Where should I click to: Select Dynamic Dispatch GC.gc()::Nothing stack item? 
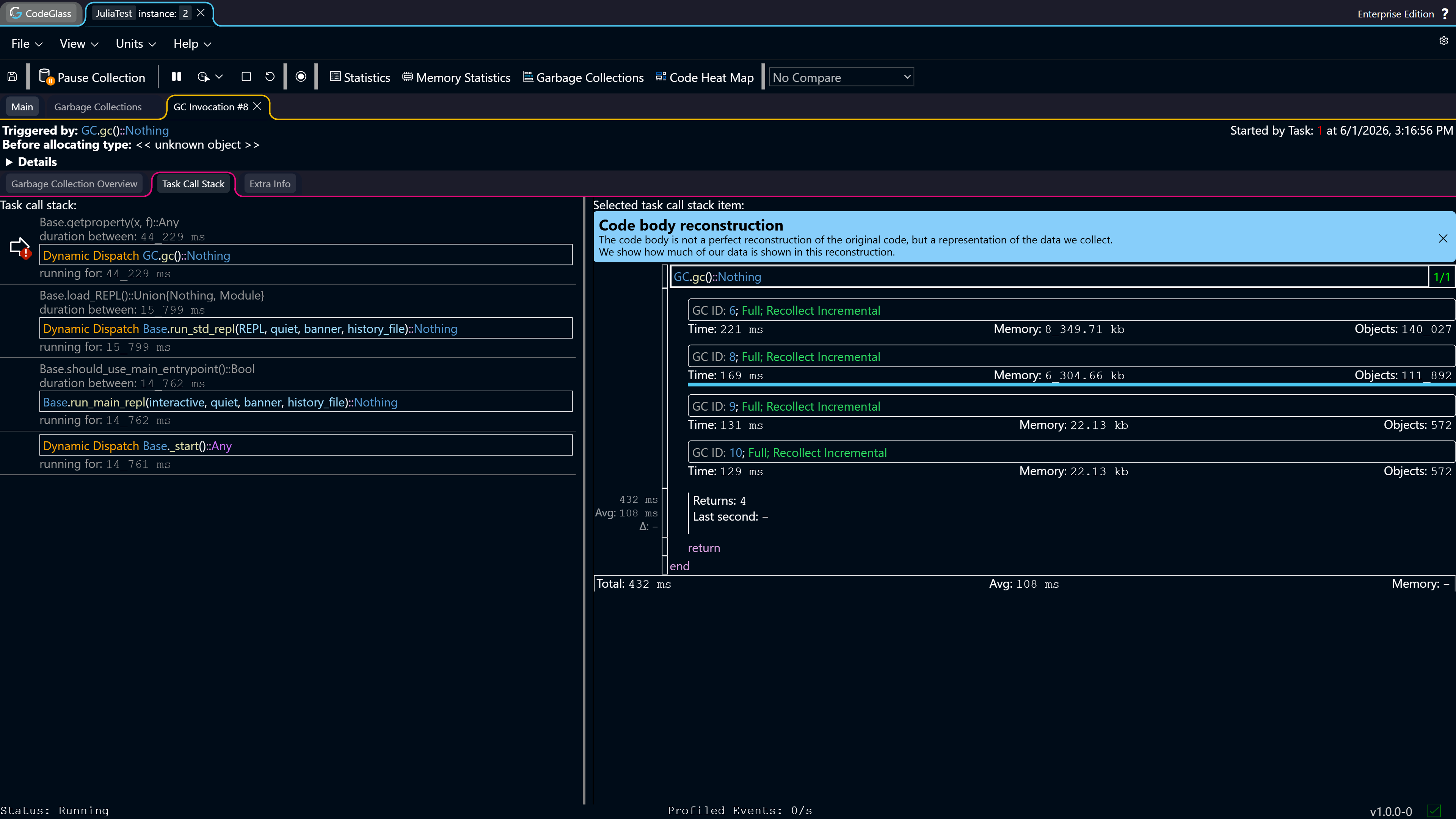pos(306,255)
